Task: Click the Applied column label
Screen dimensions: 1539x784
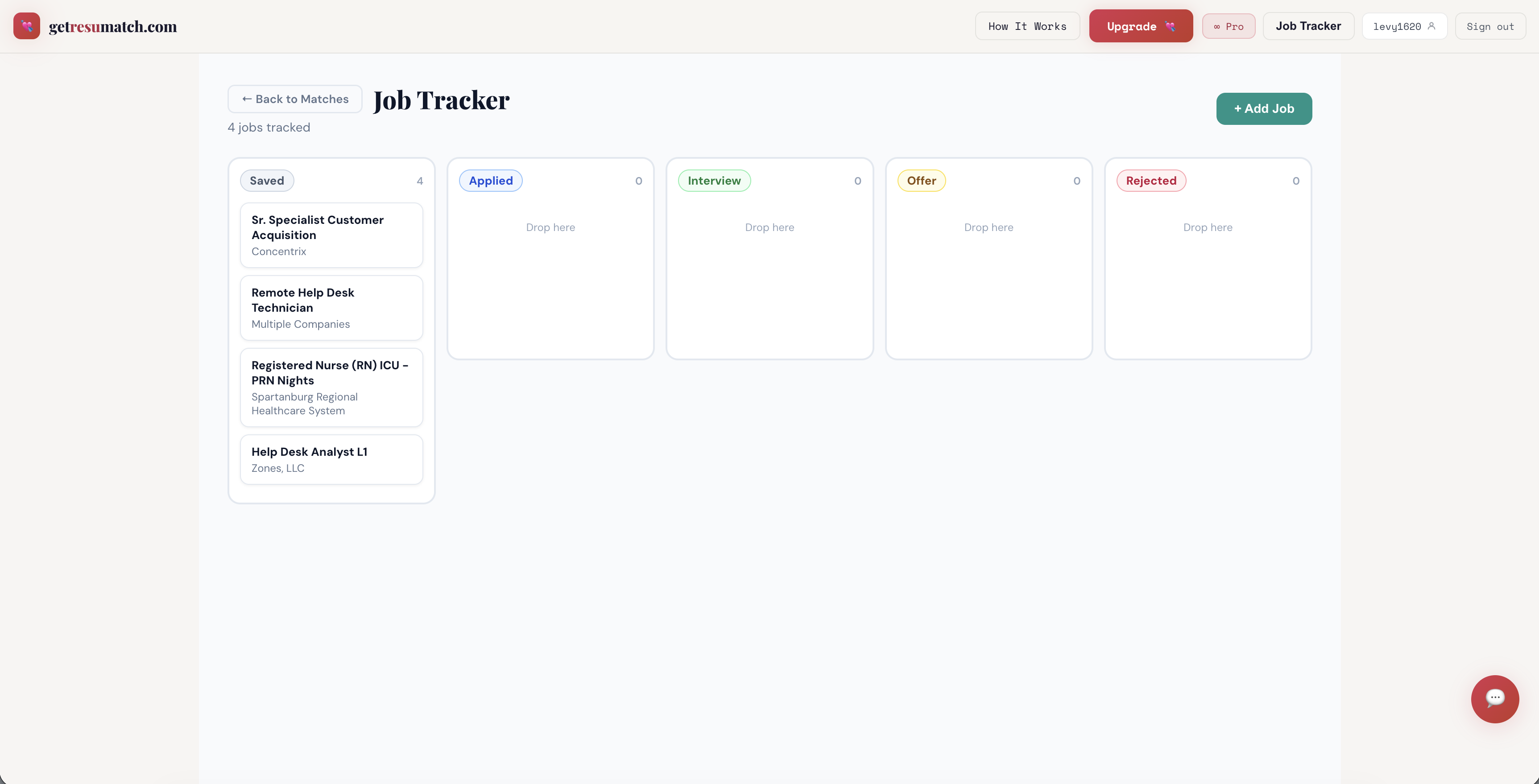Action: click(x=490, y=181)
